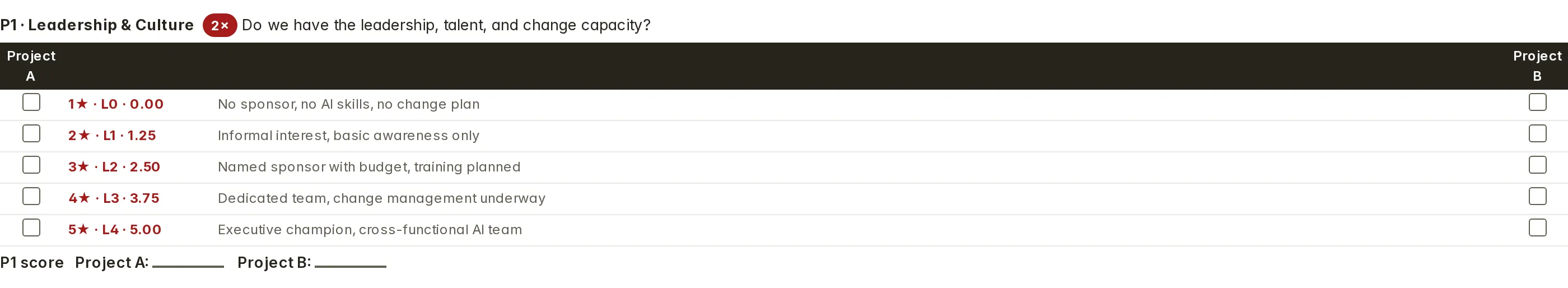Click the 5★ · L4 · 5.00 rating label
The image size is (1568, 288).
pos(114,230)
